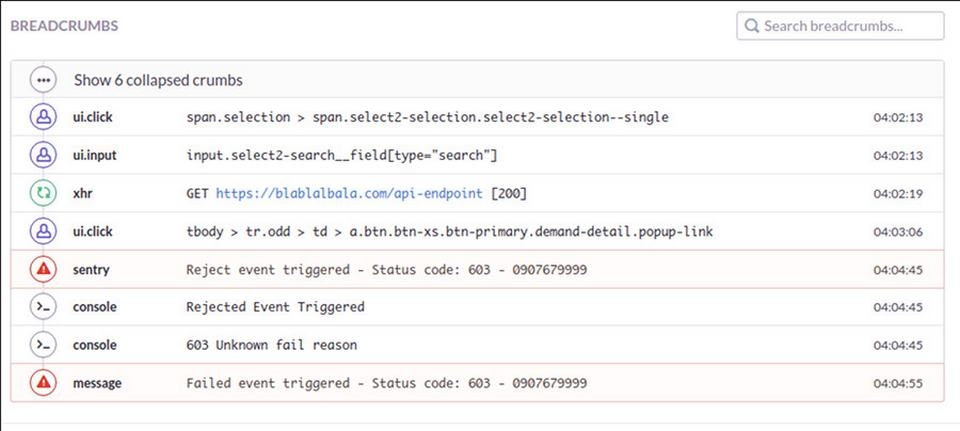Click the green xhr refresh icon

(43, 193)
